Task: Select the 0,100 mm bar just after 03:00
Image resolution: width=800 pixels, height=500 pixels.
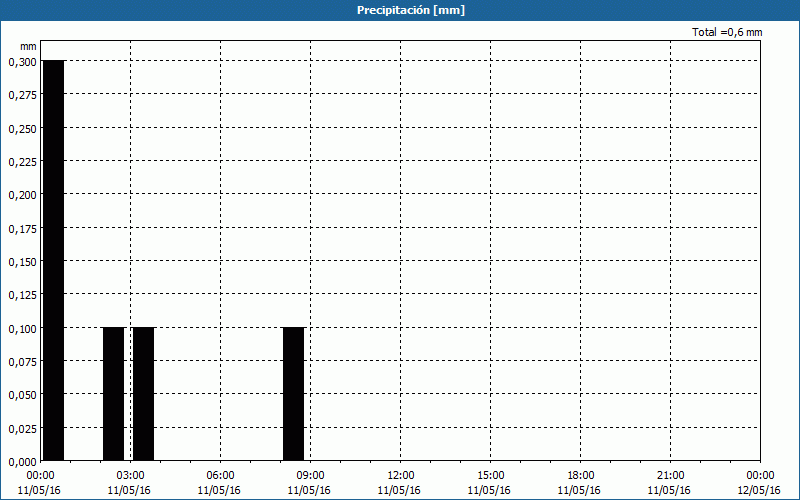Action: (143, 394)
